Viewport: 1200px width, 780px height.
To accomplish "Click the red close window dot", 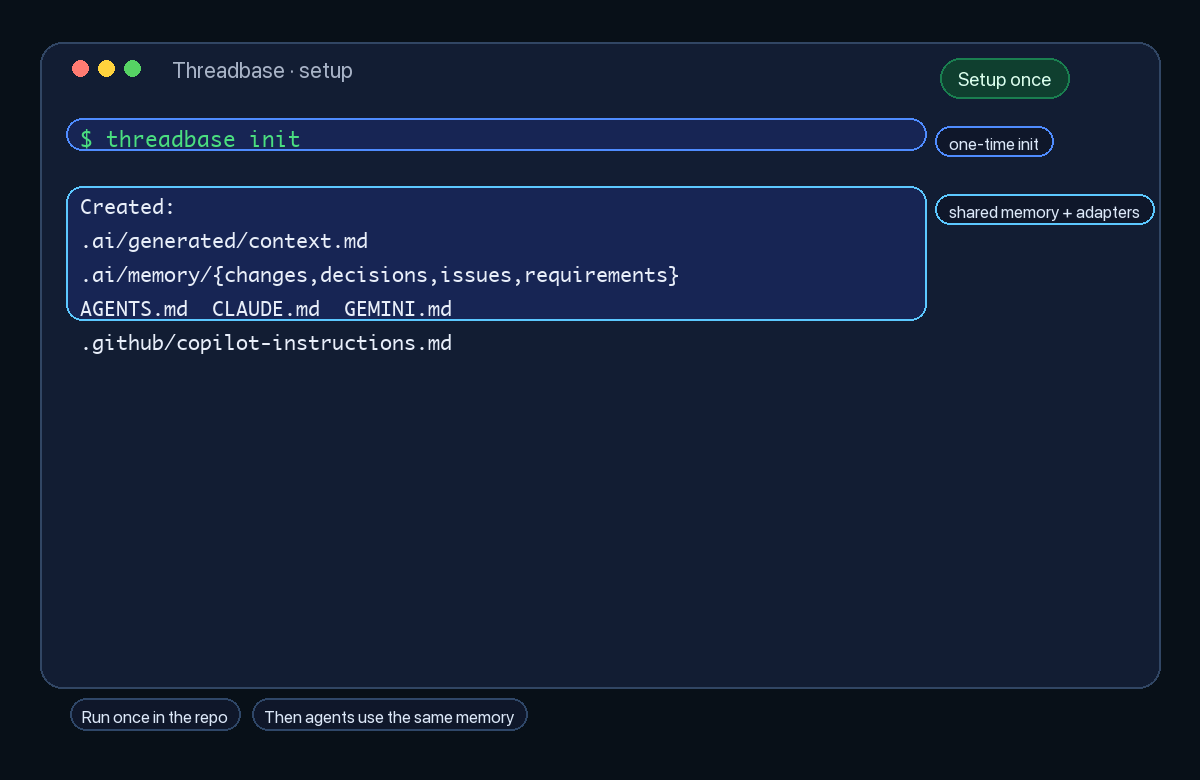I will (x=81, y=69).
